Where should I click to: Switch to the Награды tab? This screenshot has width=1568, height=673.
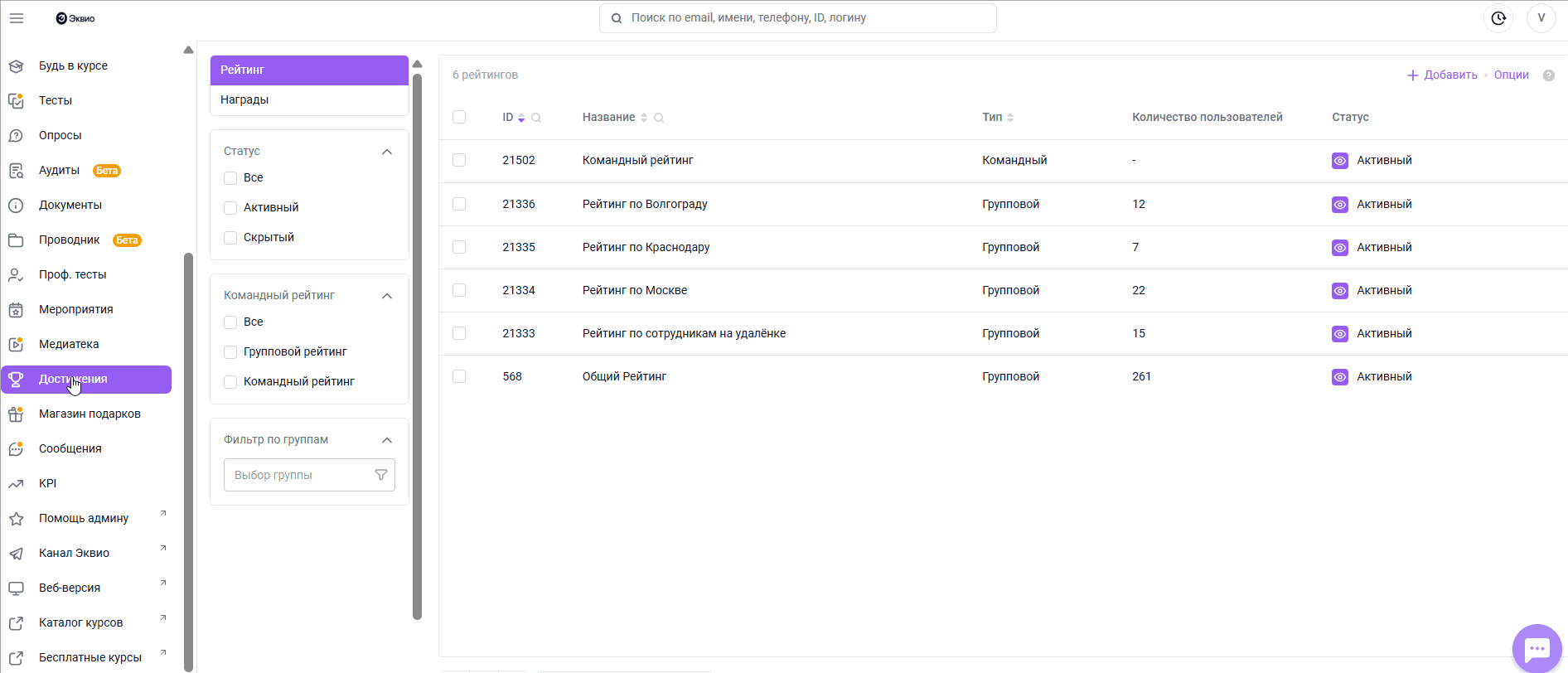tap(244, 99)
